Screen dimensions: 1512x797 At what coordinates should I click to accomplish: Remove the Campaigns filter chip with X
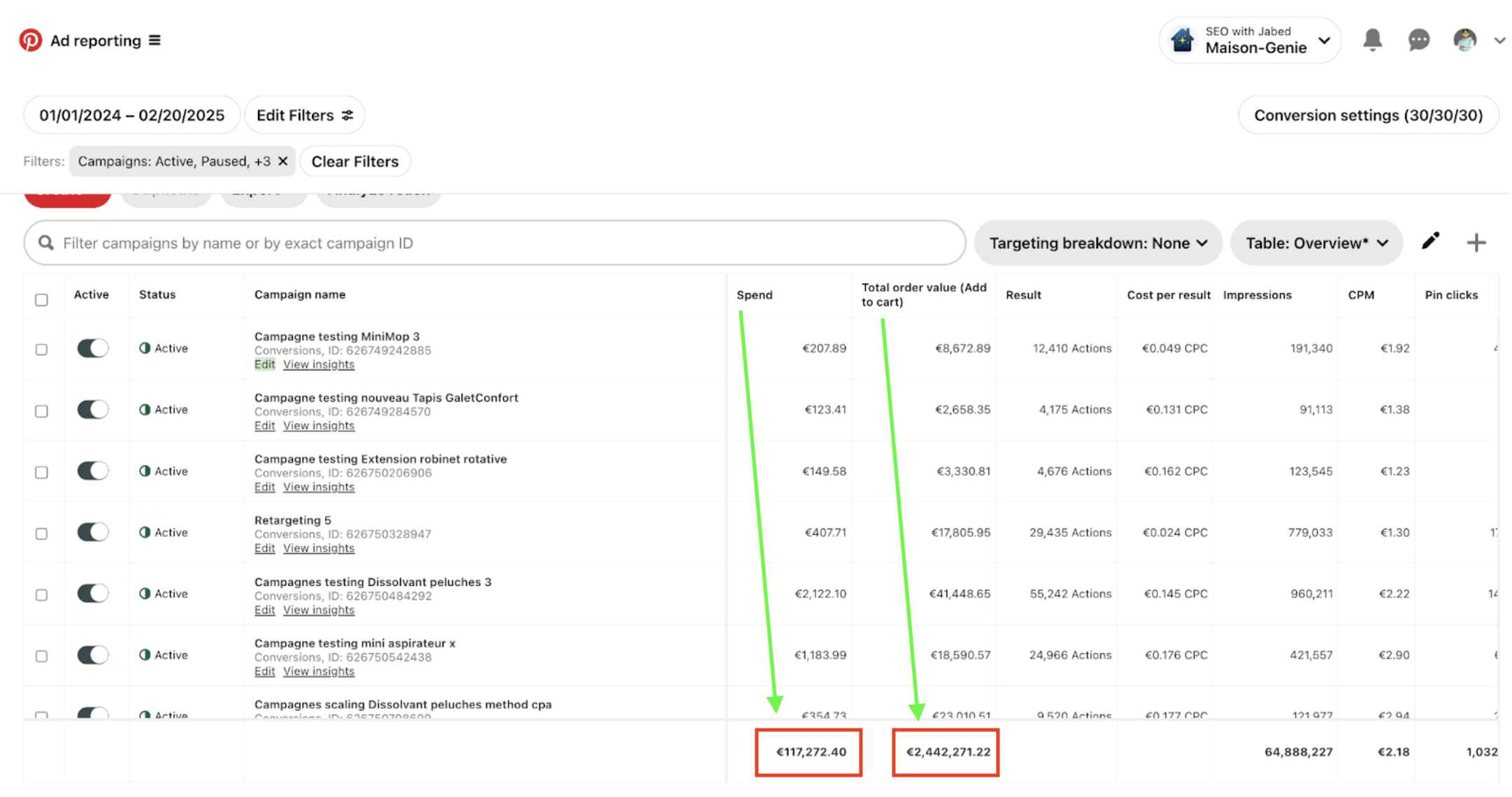[x=283, y=161]
